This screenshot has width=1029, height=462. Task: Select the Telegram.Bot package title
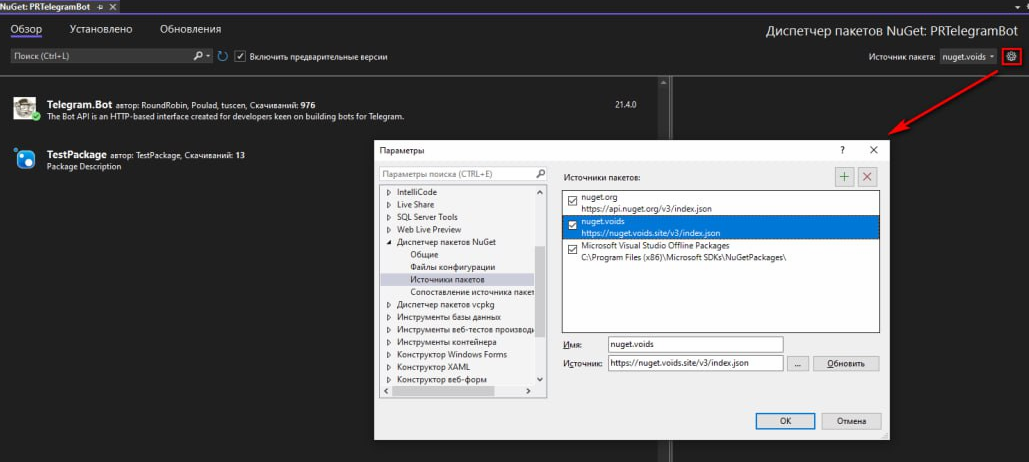[79, 104]
